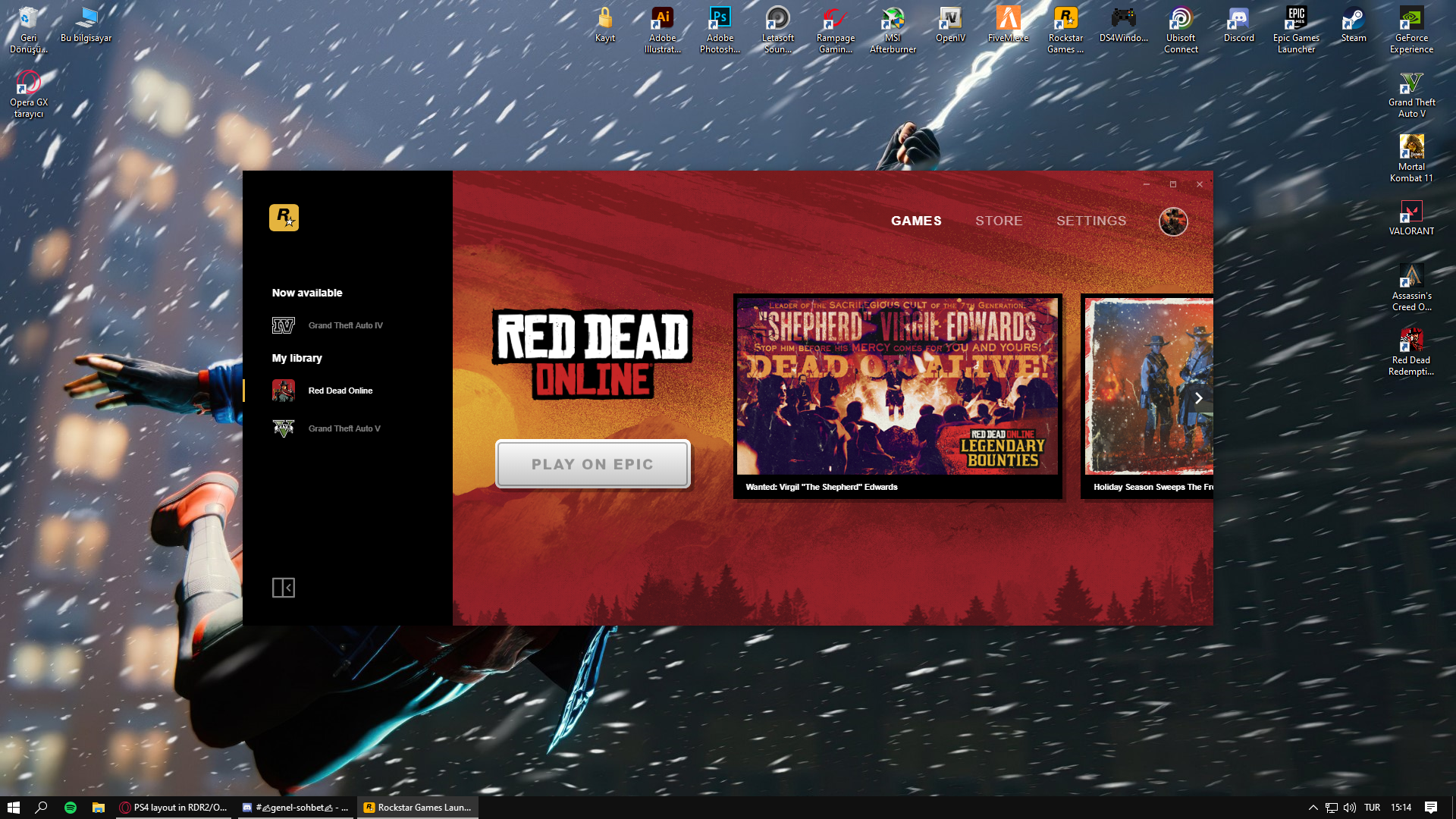Viewport: 1456px width, 819px height.
Task: Select Grand Theft Auto IV in Now available
Action: [x=328, y=325]
